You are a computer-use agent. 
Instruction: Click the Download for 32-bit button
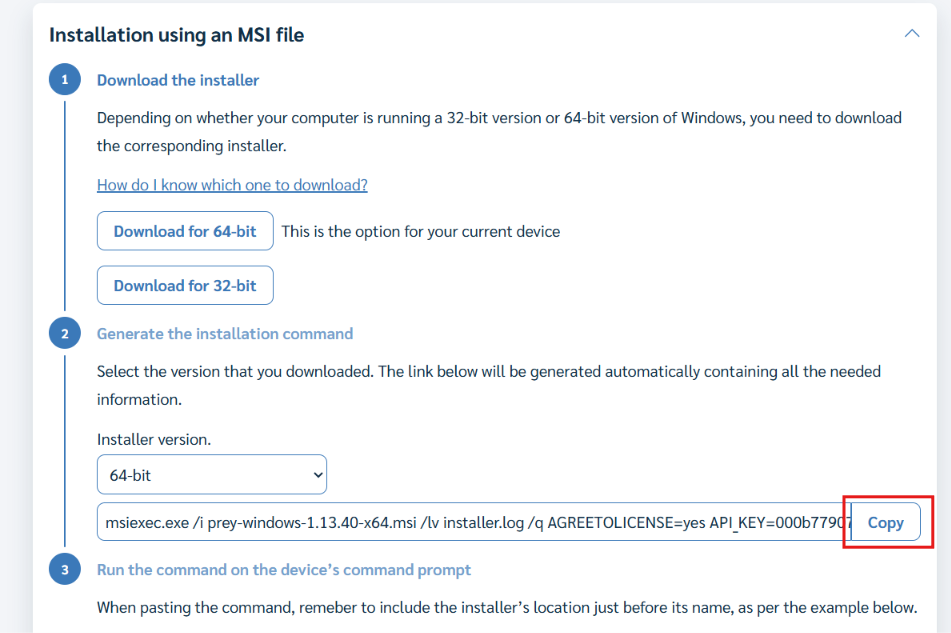coord(185,285)
